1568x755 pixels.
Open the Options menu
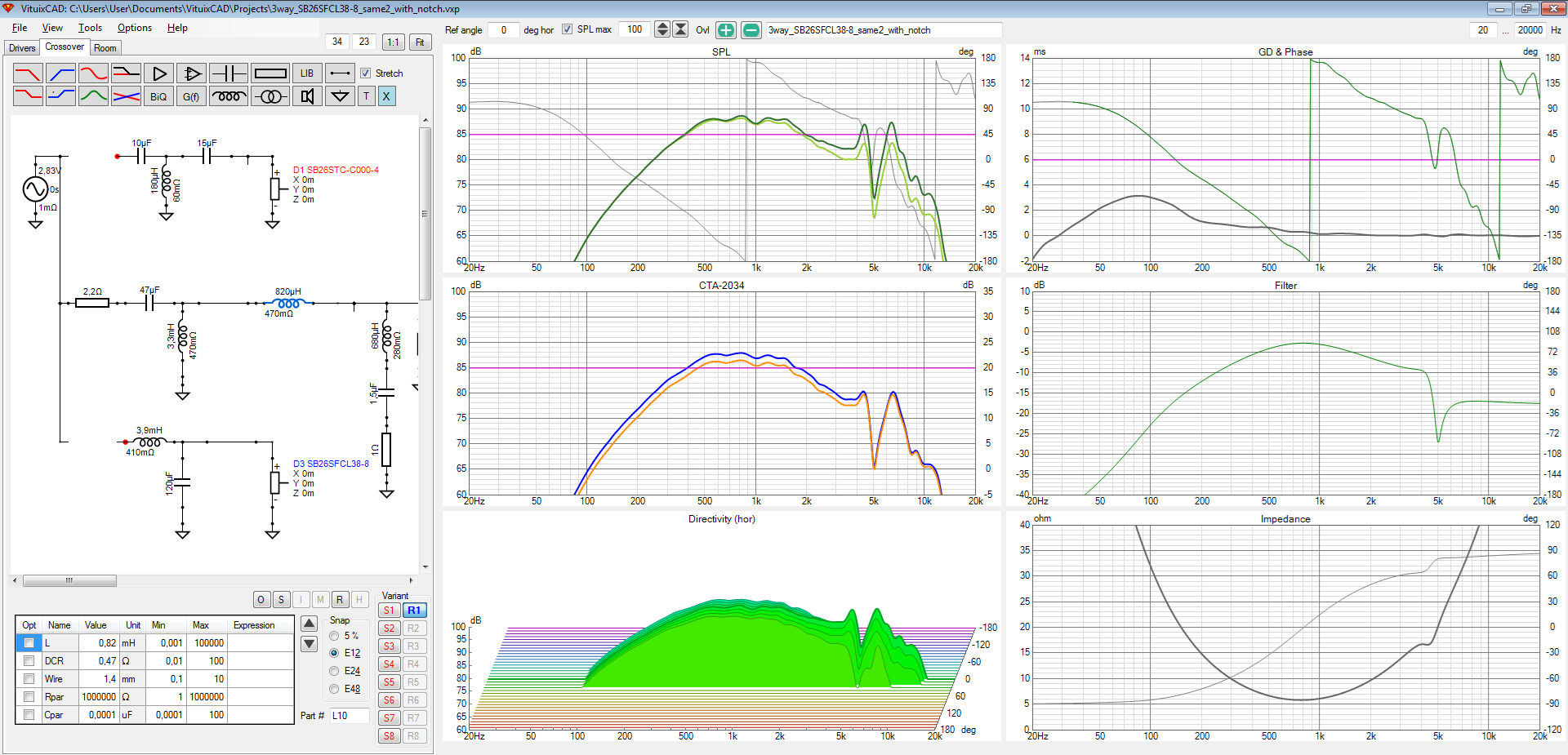click(x=135, y=28)
